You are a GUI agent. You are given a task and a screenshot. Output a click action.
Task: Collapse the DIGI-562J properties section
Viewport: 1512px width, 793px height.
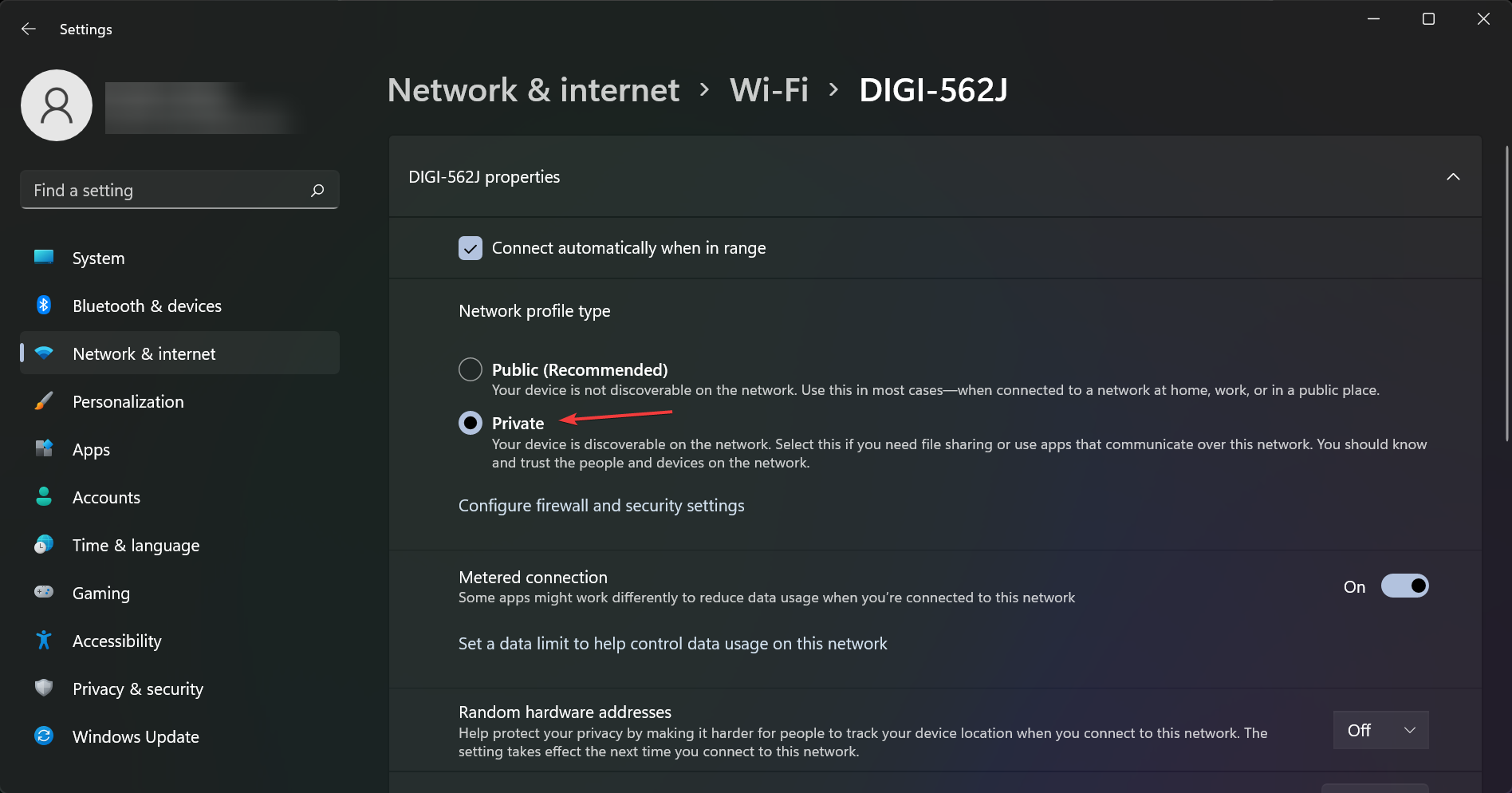click(1453, 176)
